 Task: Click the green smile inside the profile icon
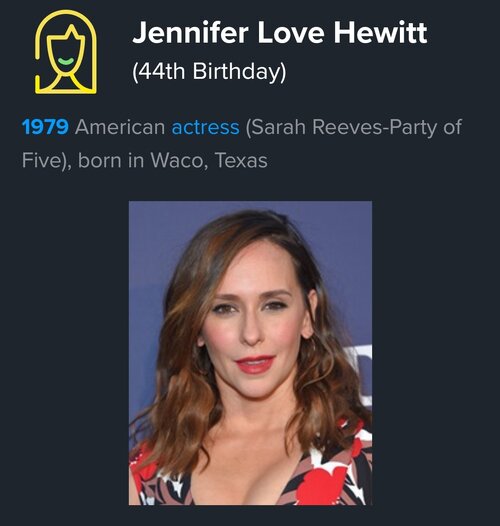(x=66, y=61)
